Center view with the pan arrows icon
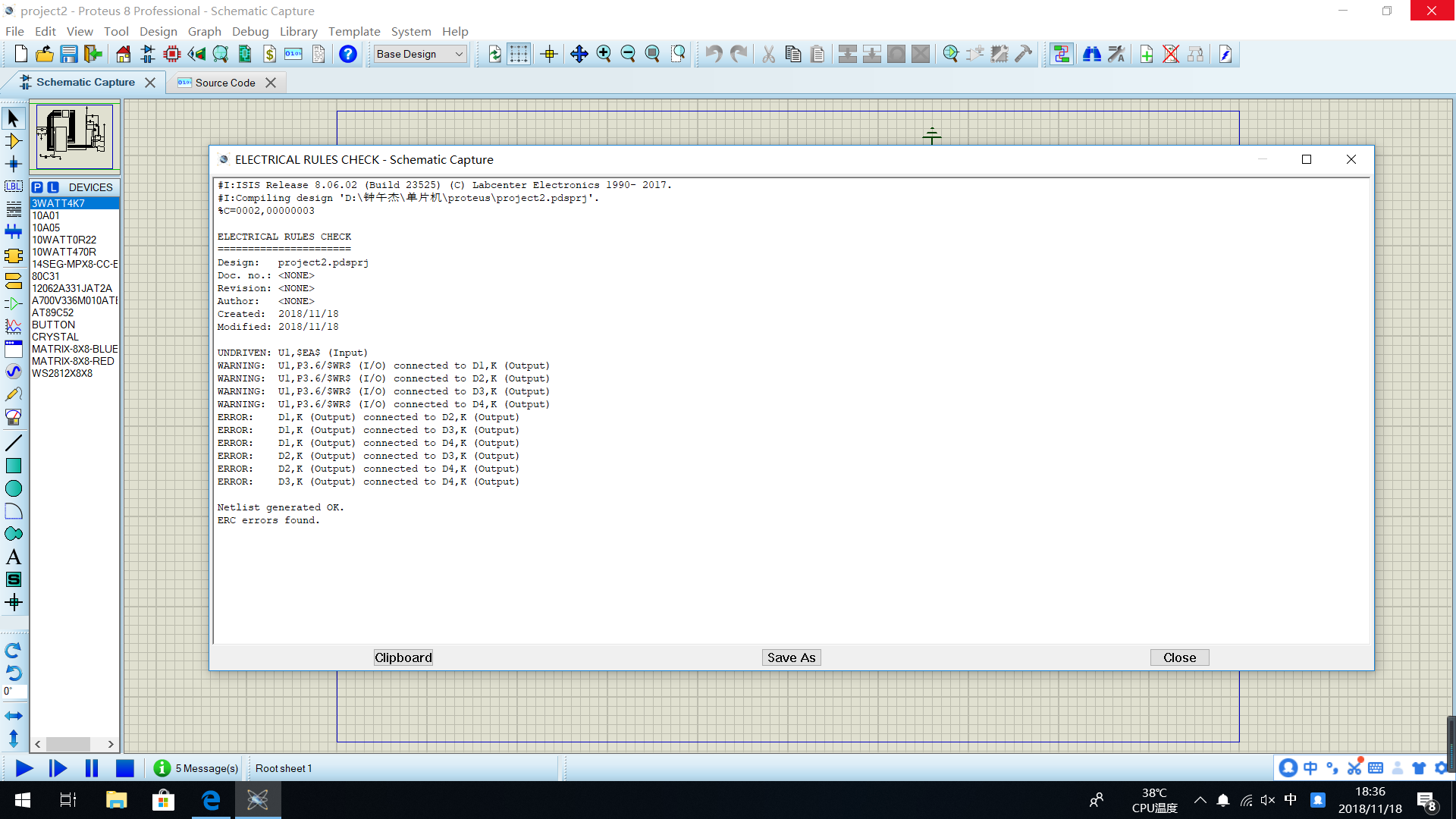 pos(579,54)
